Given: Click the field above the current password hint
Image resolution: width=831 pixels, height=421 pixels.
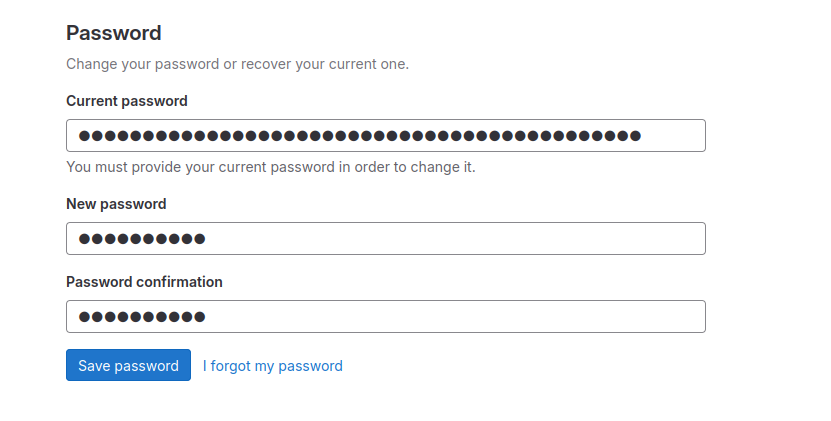Looking at the screenshot, I should (385, 136).
